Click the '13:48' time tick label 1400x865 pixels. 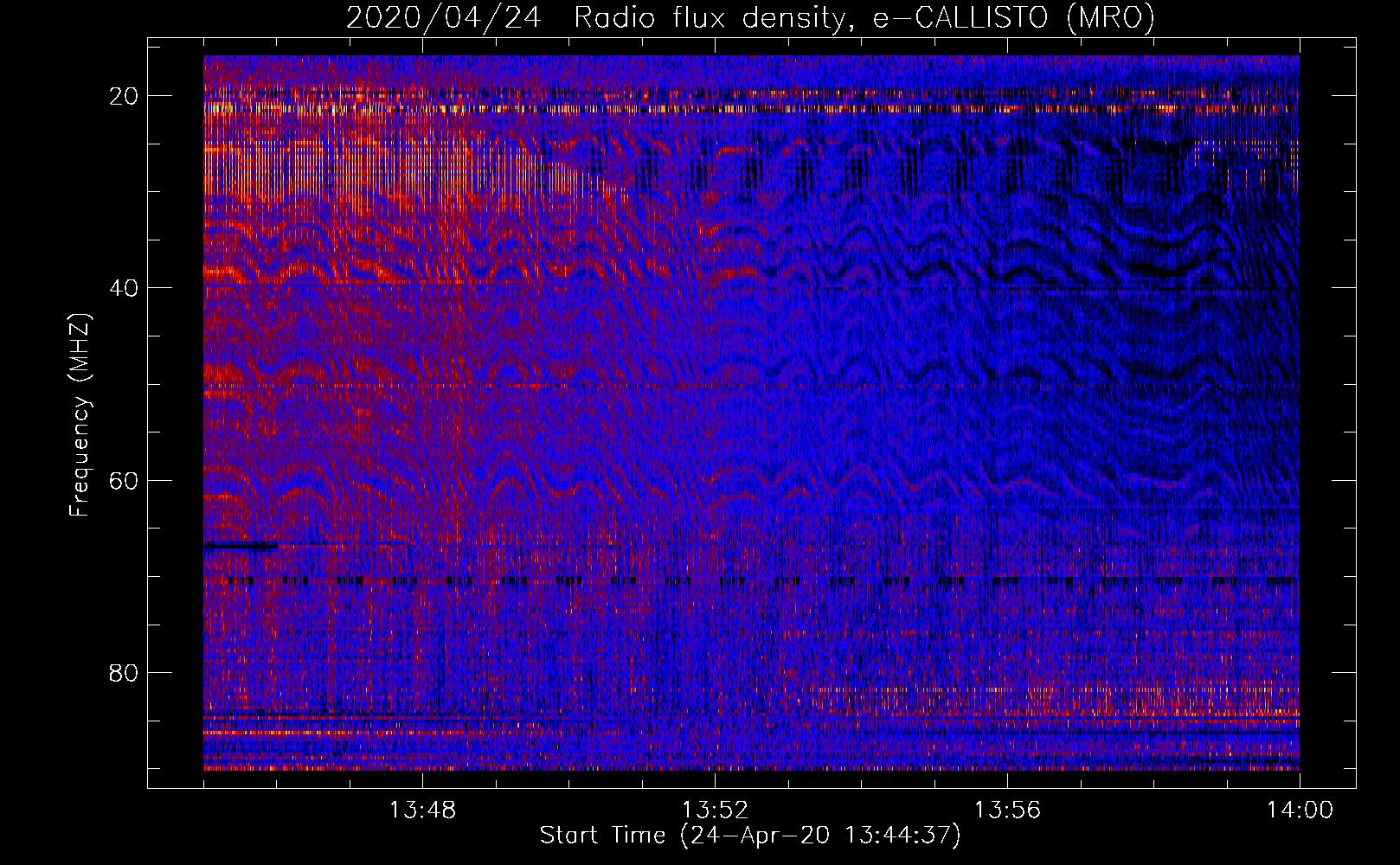click(422, 811)
